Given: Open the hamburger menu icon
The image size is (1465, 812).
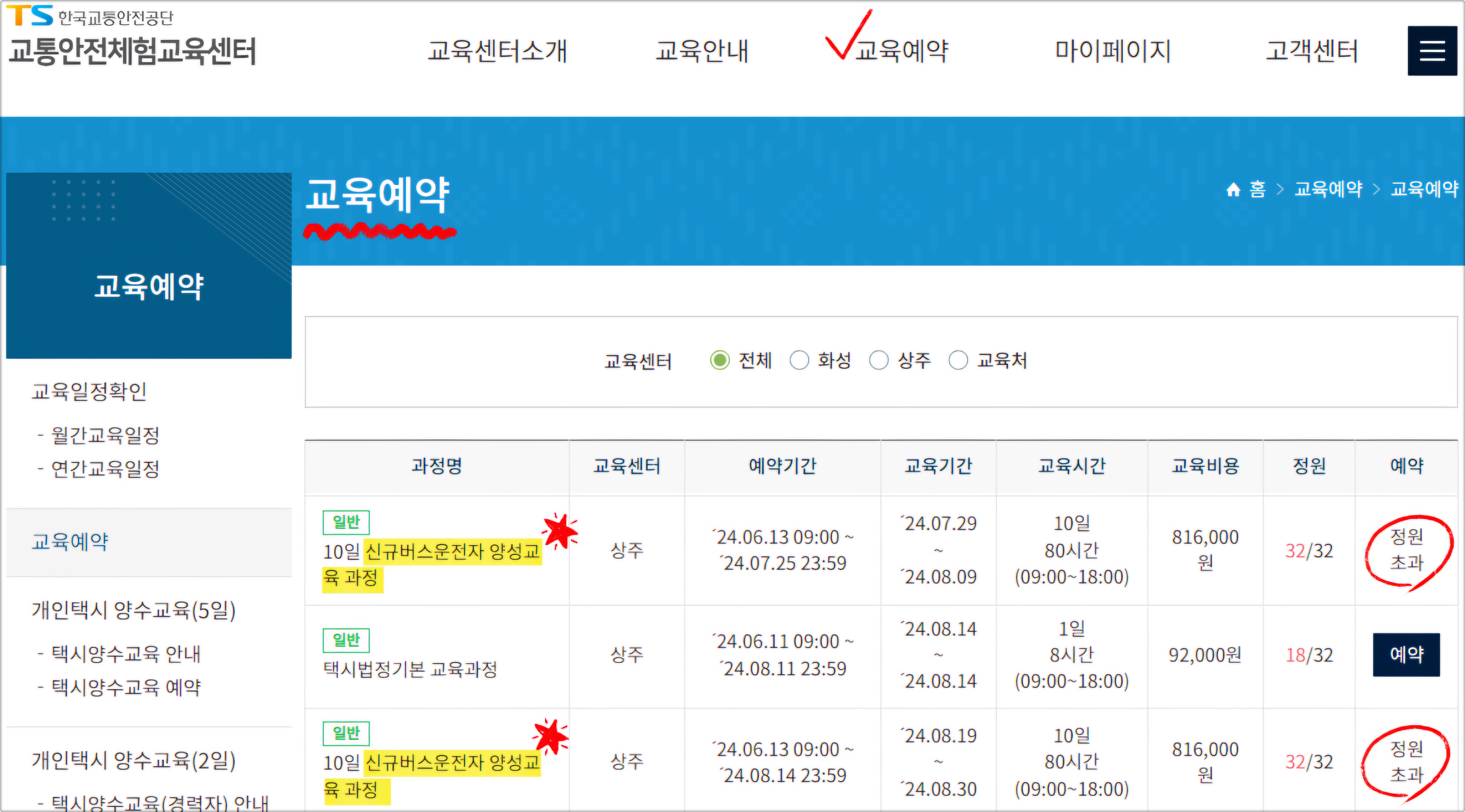Looking at the screenshot, I should click(x=1432, y=51).
